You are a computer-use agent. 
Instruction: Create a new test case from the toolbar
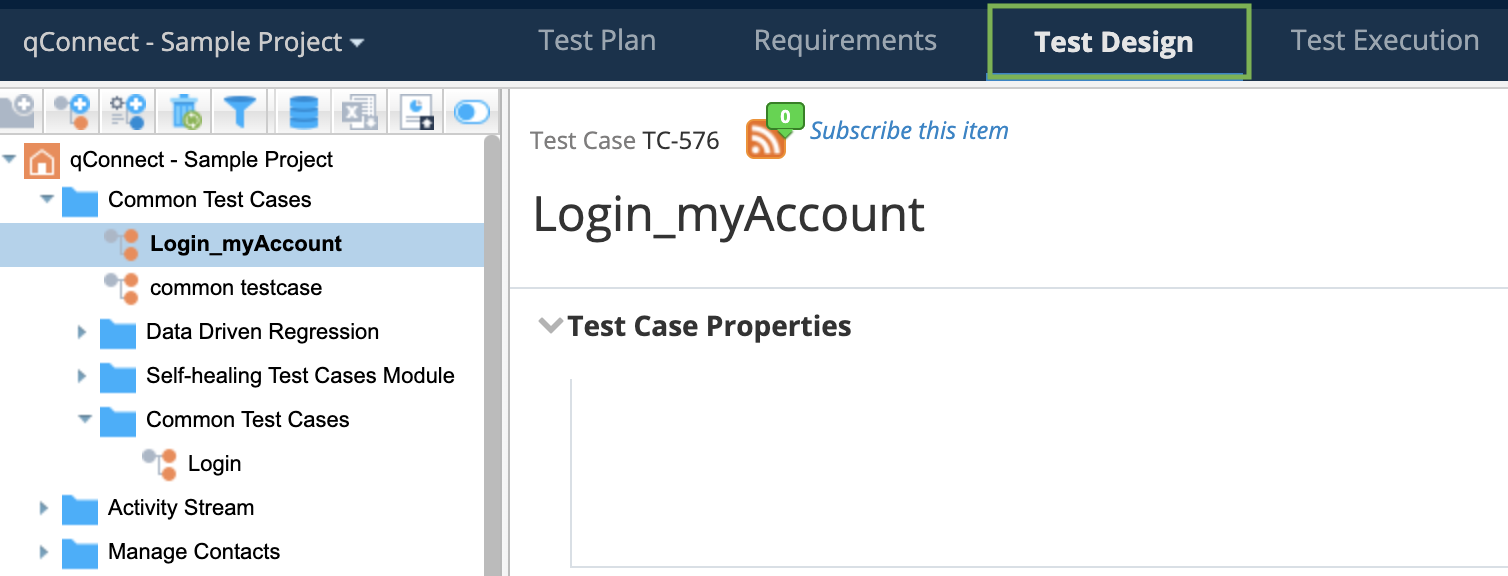pos(72,111)
